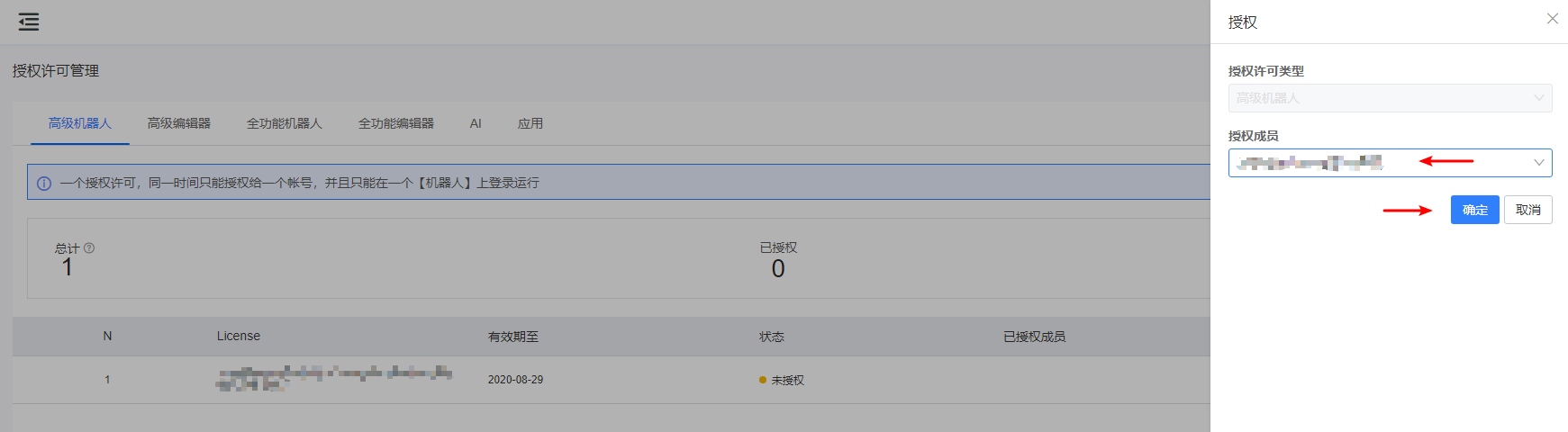Collapse the sidebar with the hamburger menu icon

tap(29, 22)
